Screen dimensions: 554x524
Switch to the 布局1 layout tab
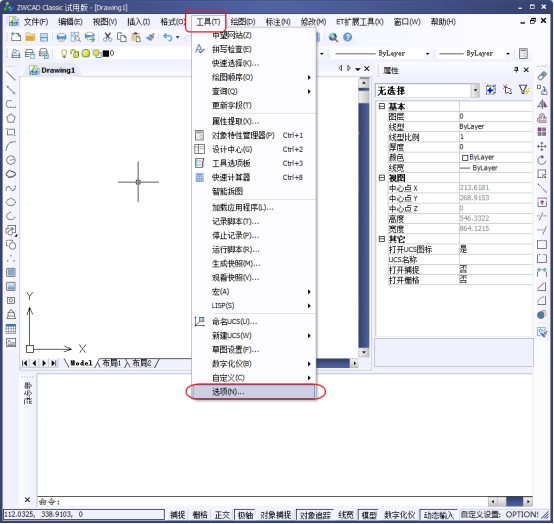click(x=112, y=363)
